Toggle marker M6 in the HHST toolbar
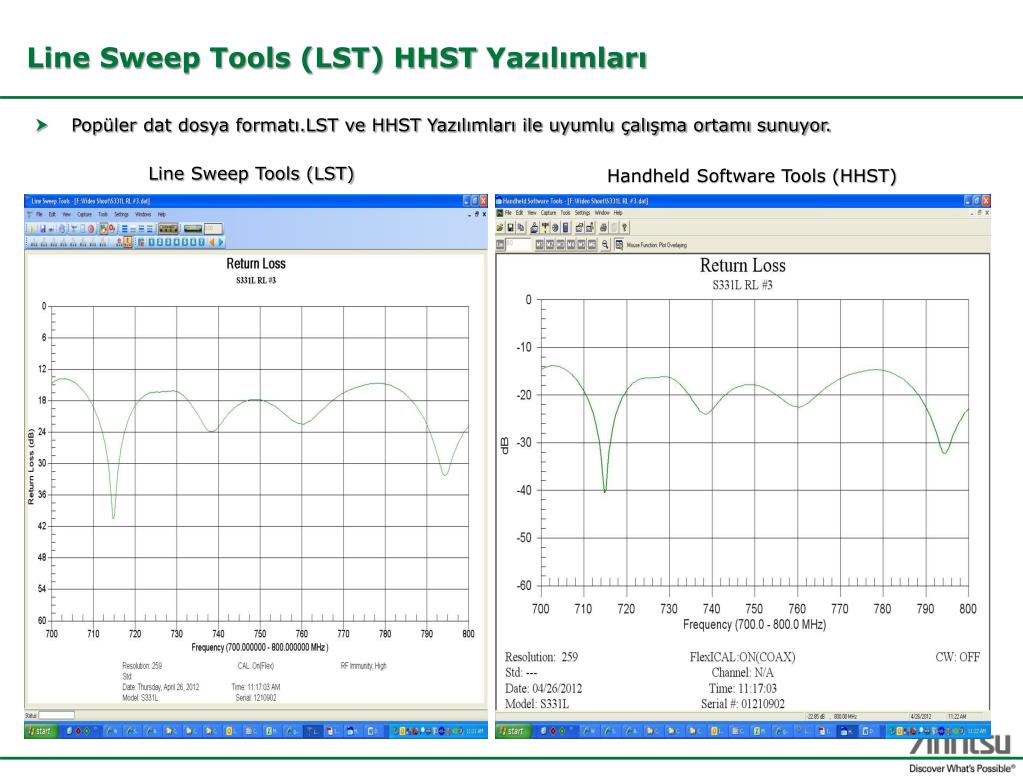This screenshot has width=1023, height=780. (x=592, y=244)
